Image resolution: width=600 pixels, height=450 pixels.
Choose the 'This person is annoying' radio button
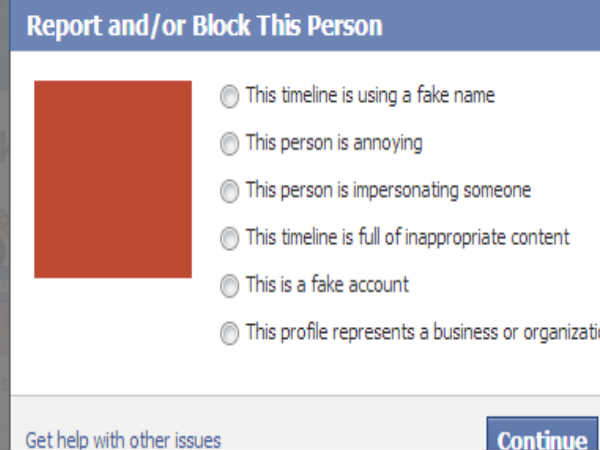pyautogui.click(x=230, y=143)
